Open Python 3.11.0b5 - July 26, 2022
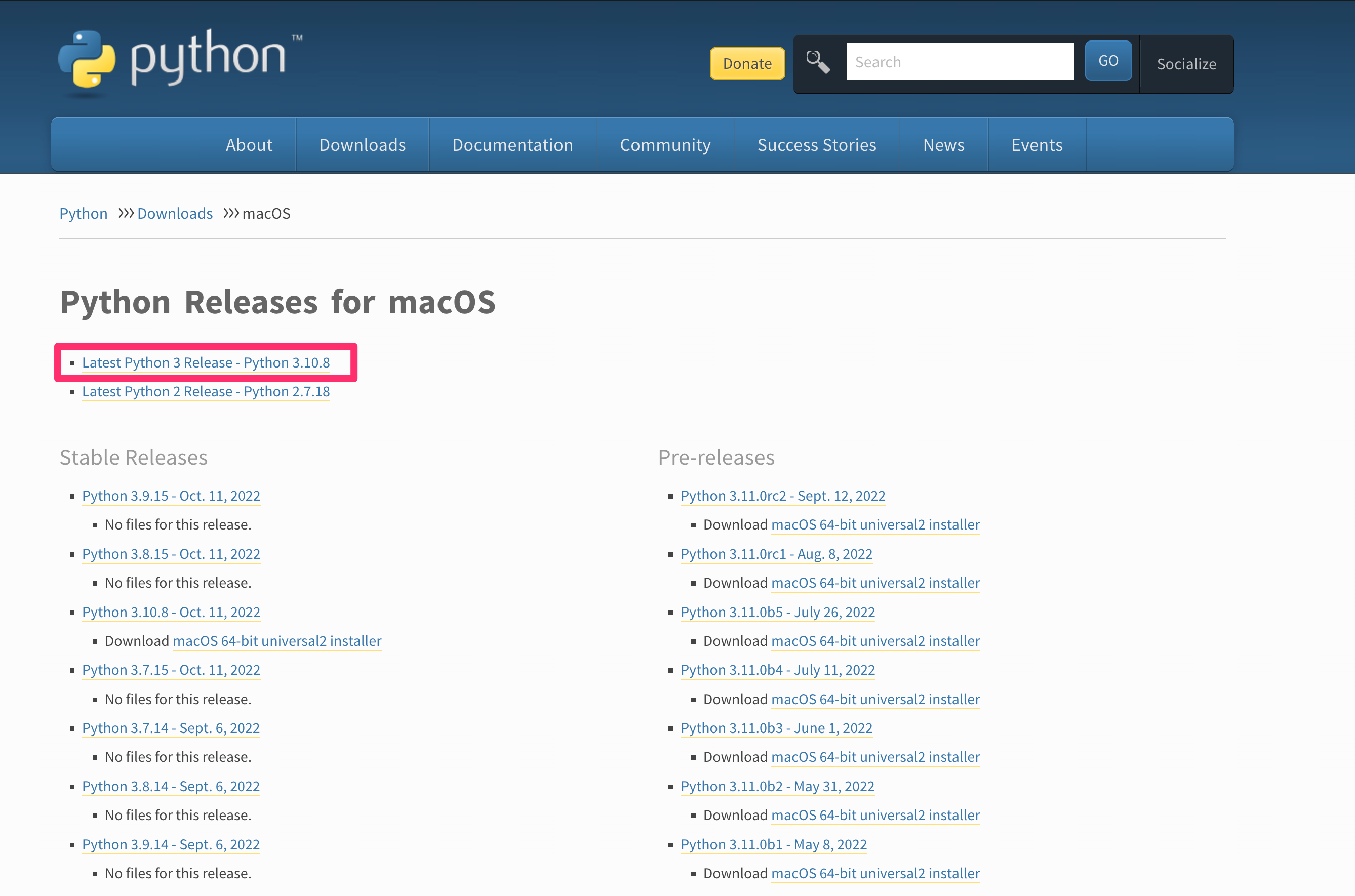The image size is (1355, 896). (x=778, y=612)
